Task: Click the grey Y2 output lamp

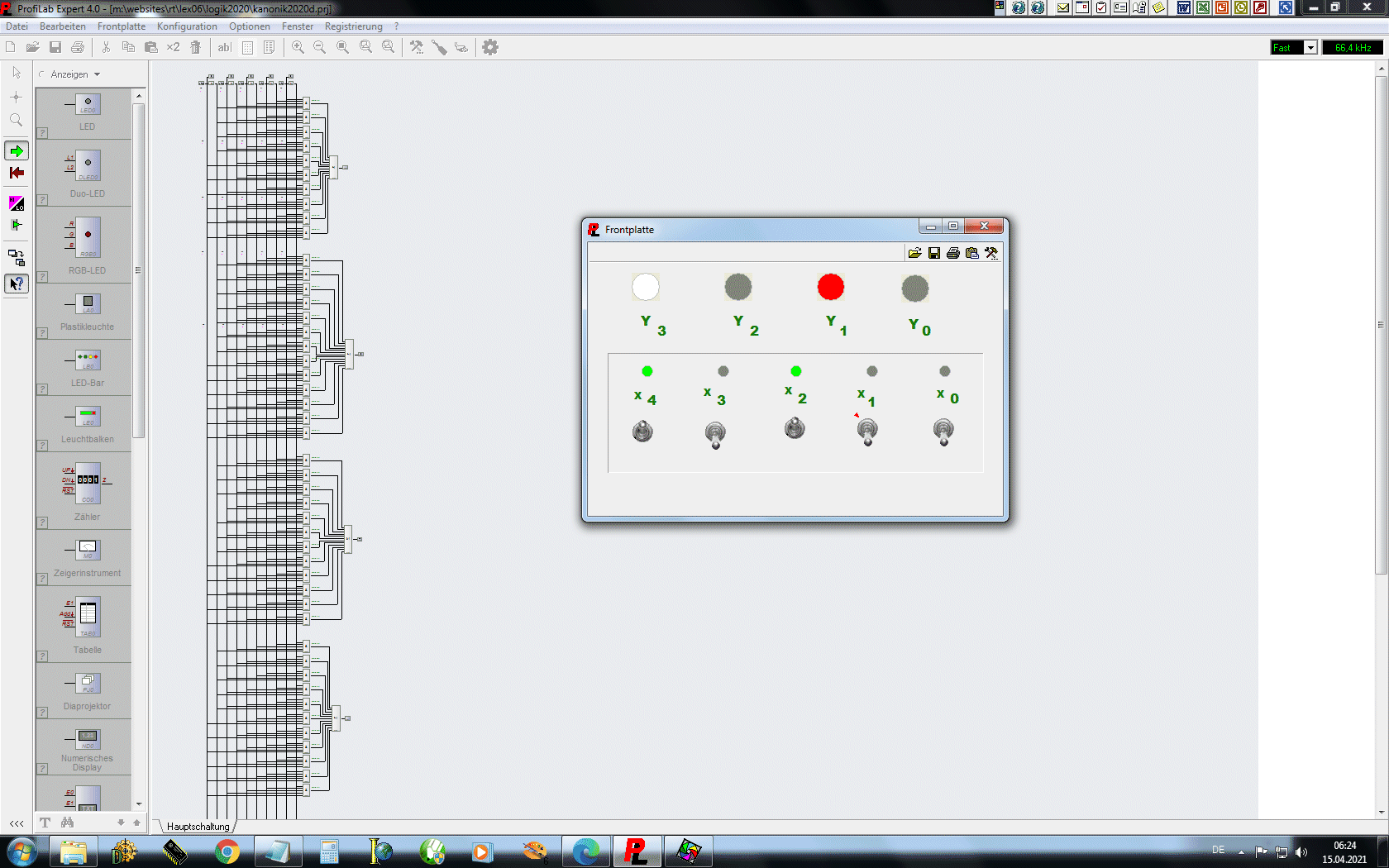Action: tap(738, 287)
